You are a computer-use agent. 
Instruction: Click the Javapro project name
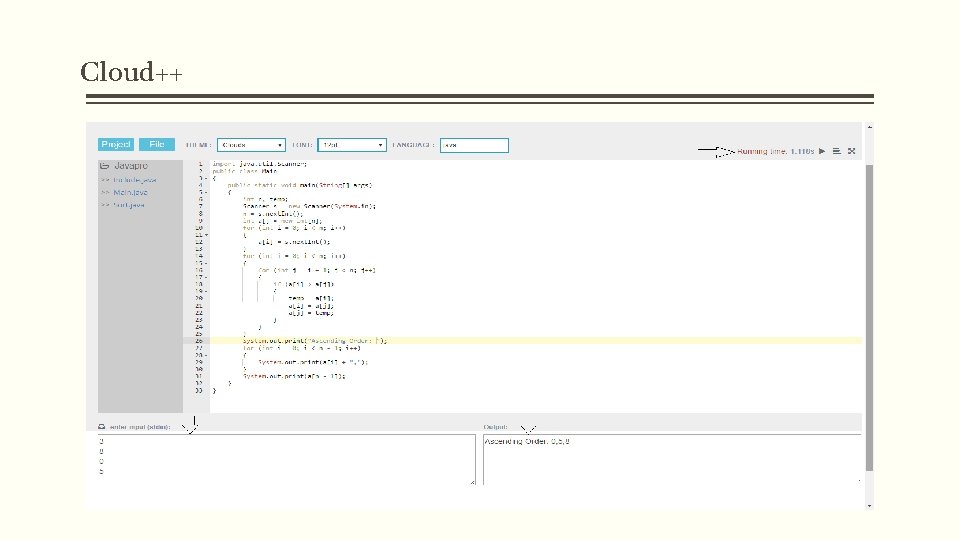coord(130,165)
